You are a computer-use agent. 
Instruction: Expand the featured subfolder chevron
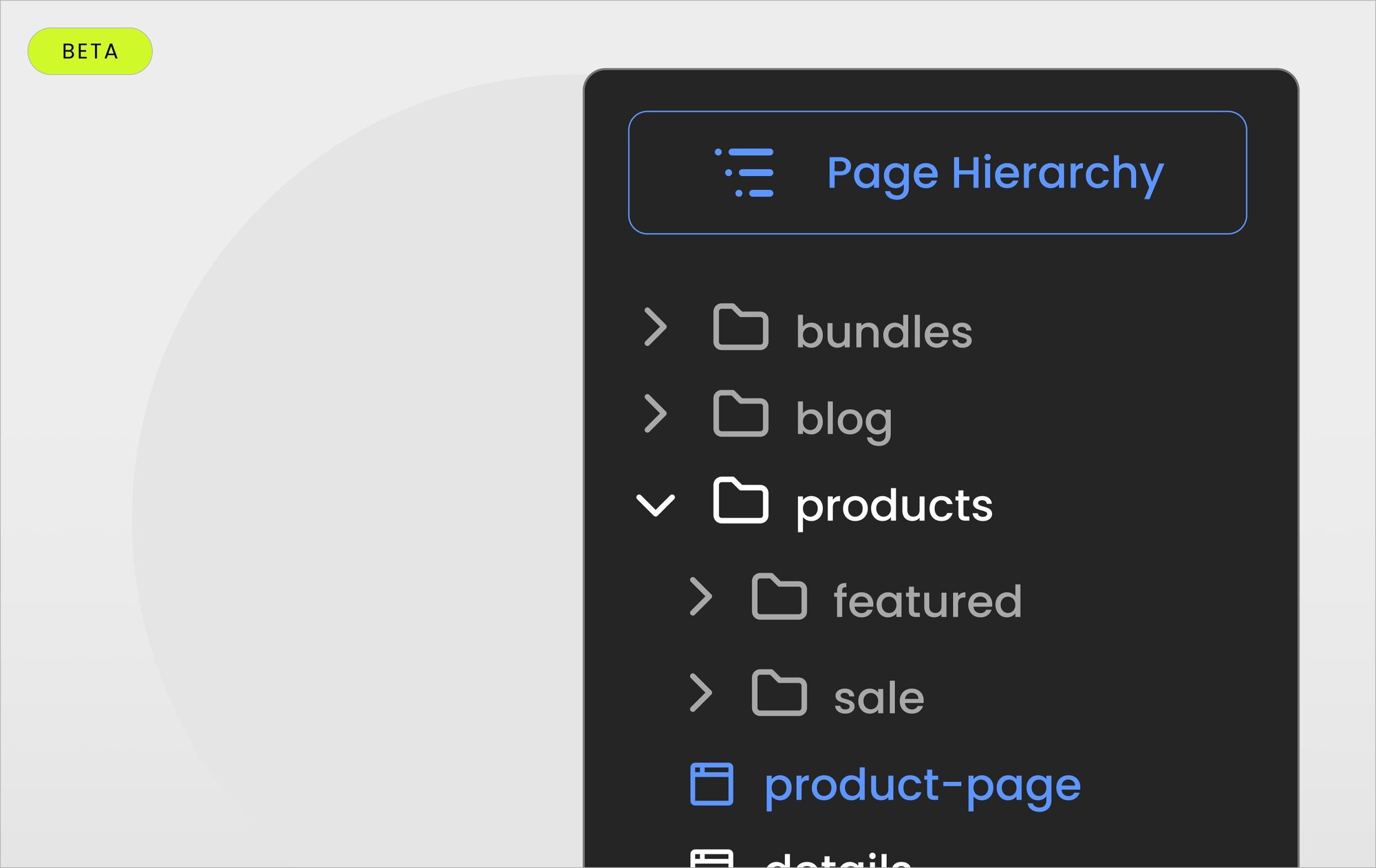[701, 596]
